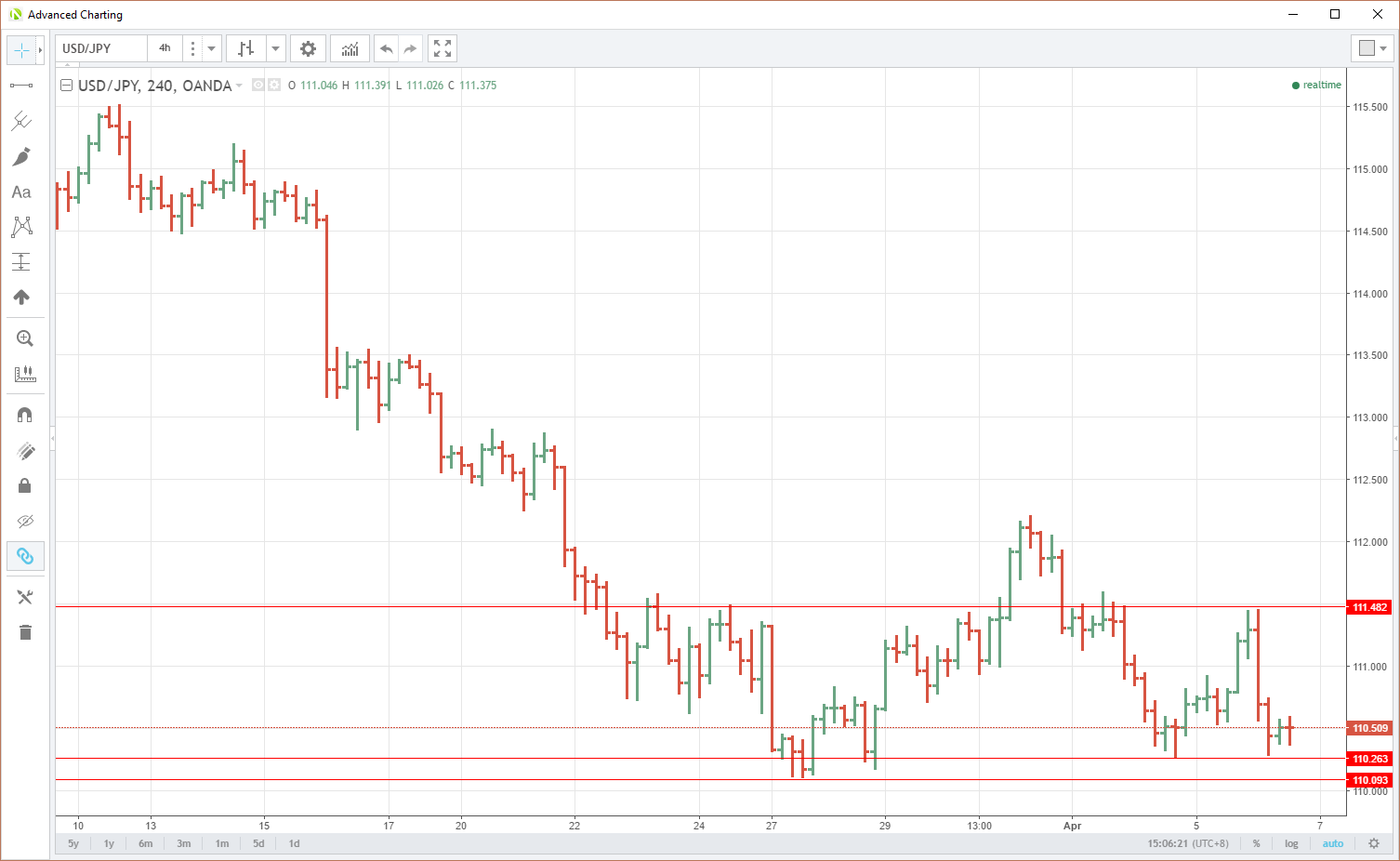1400x861 pixels.
Task: Select the 110.263 horizontal line price label
Action: click(x=1369, y=759)
